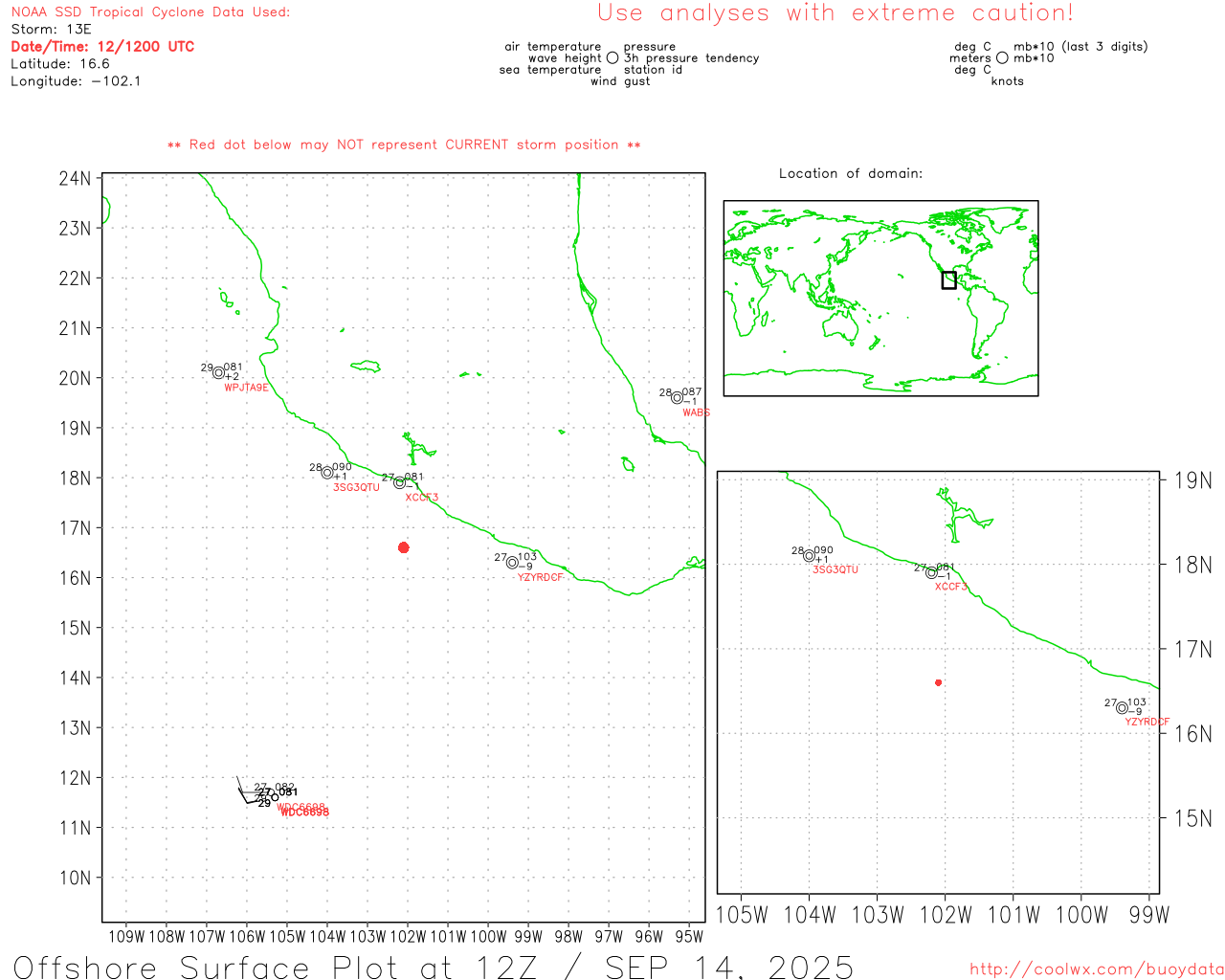Click the '109W' longitude axis label
1225x980 pixels.
(126, 936)
